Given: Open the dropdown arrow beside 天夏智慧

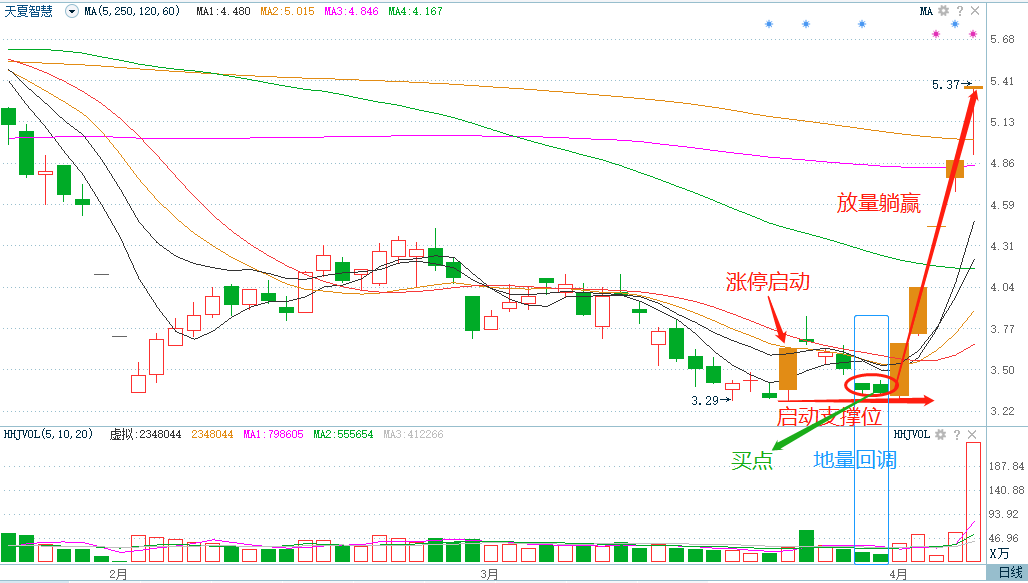Looking at the screenshot, I should 71,11.
